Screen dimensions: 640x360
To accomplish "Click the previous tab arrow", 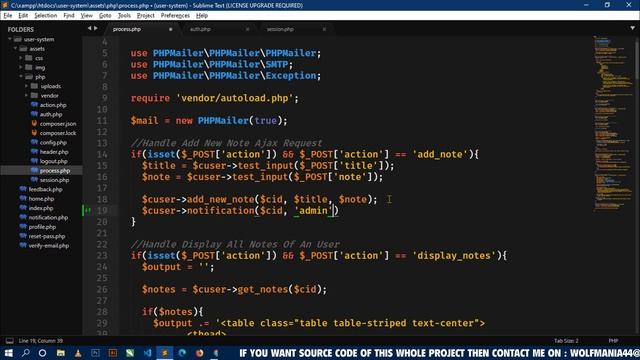I will click(89, 29).
